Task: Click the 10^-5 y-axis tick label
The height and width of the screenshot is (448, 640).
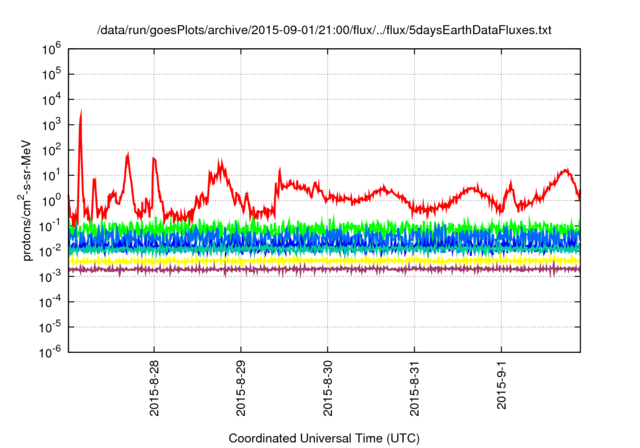Action: tap(50, 327)
